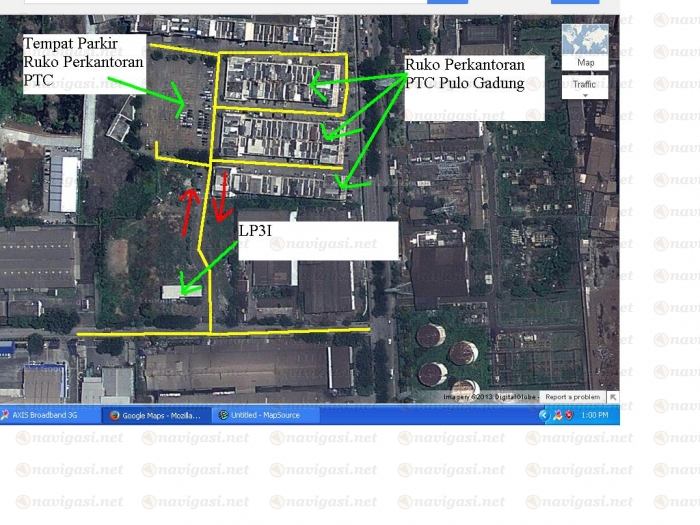Expand the Traffic layer dropdown

point(585,85)
